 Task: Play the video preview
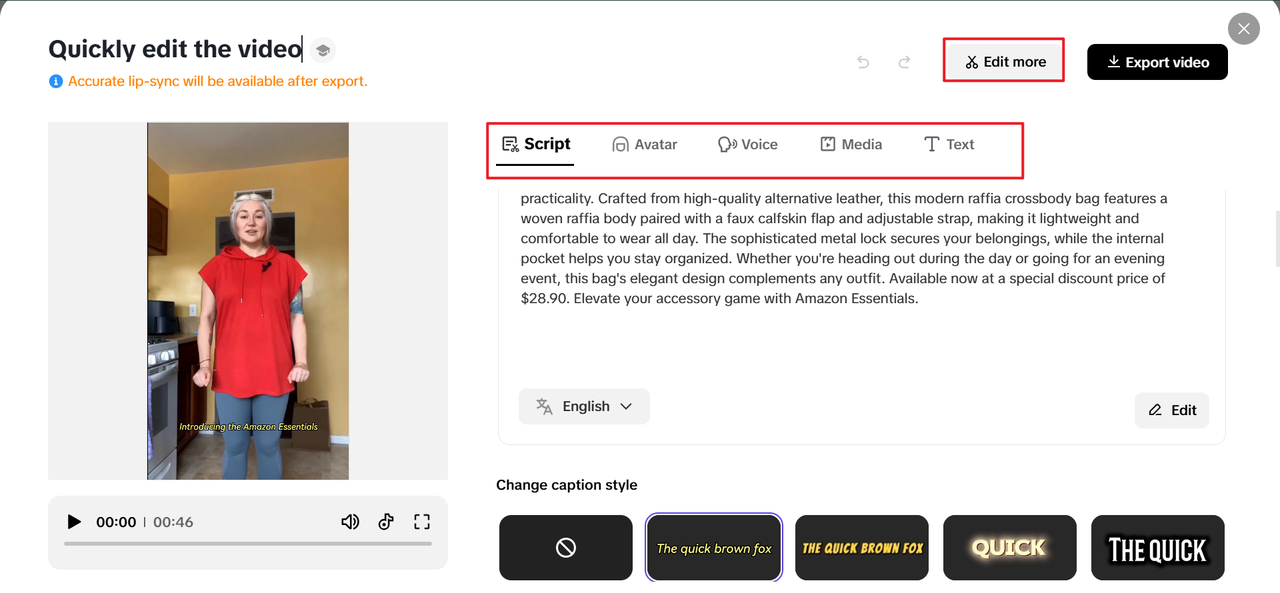[x=74, y=522]
